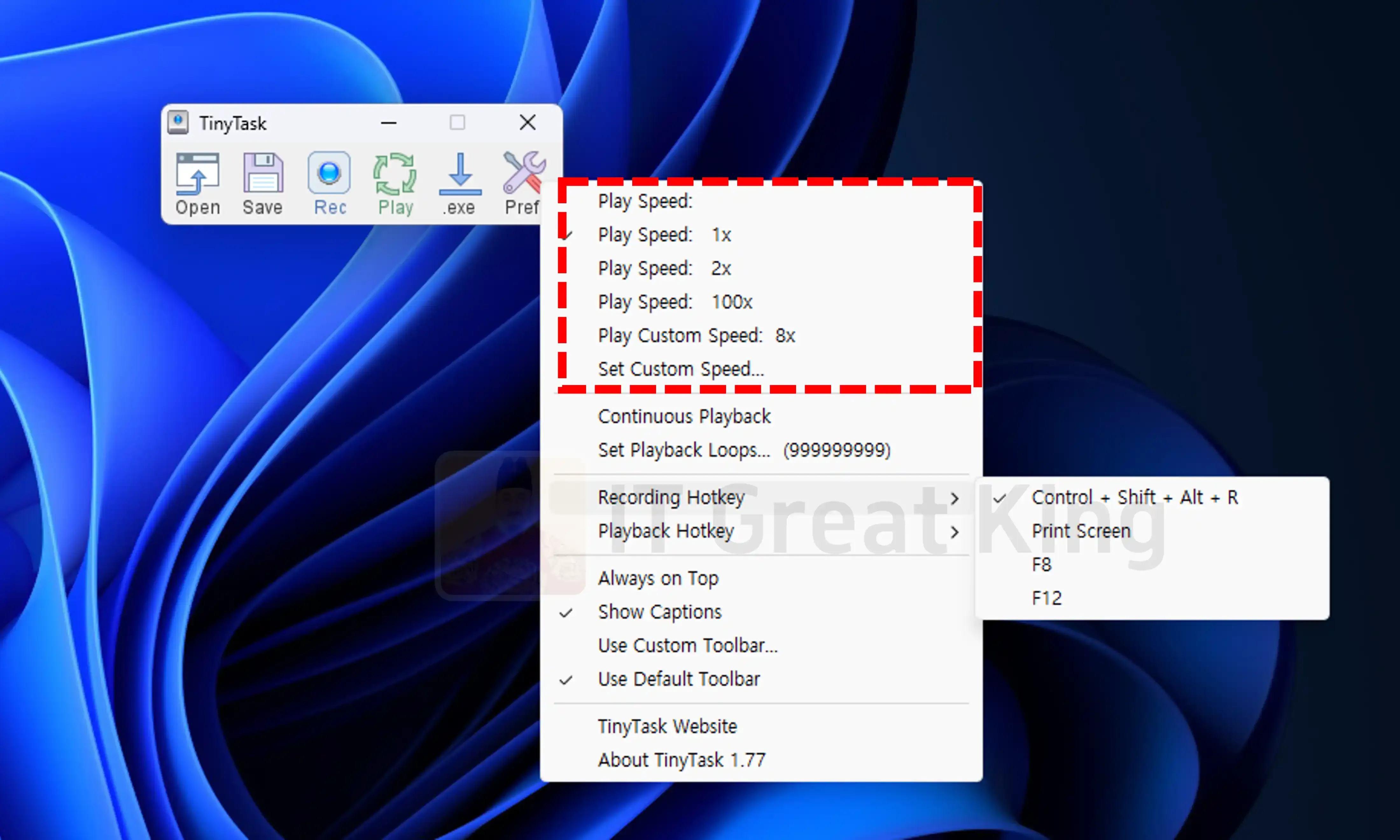
Task: Expand the Recording Hotkey submenu arrow
Action: tap(955, 498)
